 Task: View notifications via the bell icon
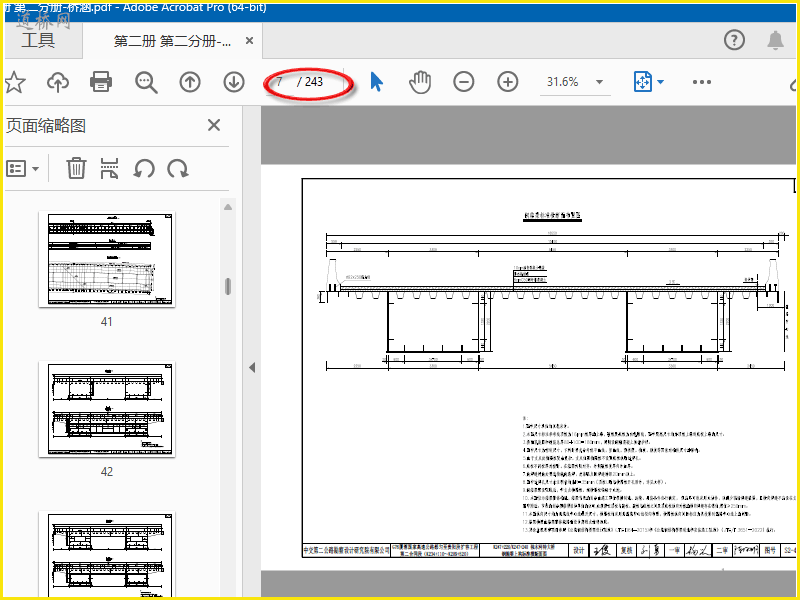coord(776,40)
